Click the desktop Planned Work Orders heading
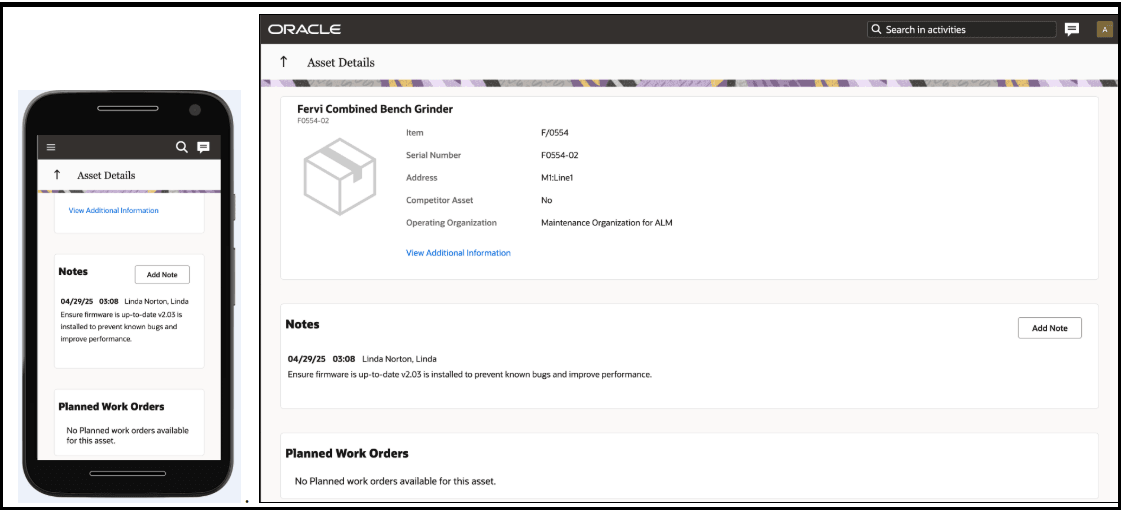This screenshot has height=510, width=1121. tap(347, 453)
